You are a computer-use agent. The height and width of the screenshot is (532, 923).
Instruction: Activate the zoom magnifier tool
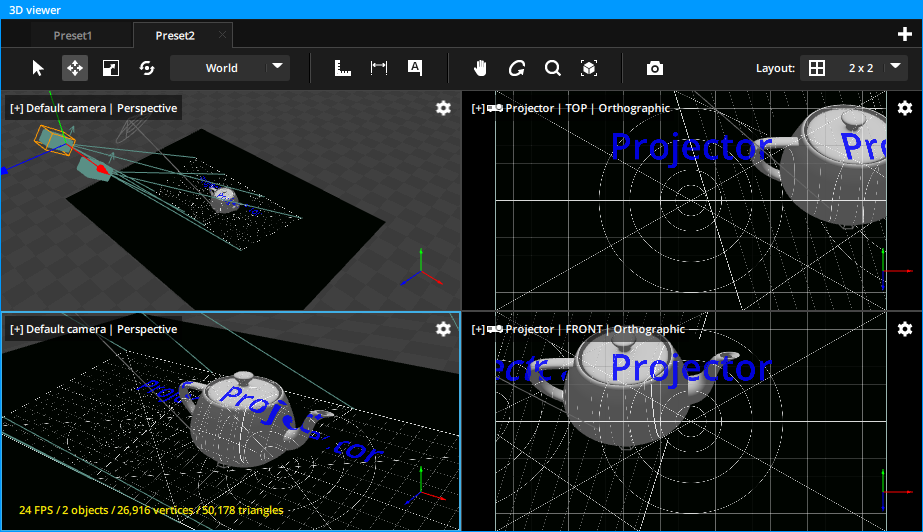click(x=553, y=68)
